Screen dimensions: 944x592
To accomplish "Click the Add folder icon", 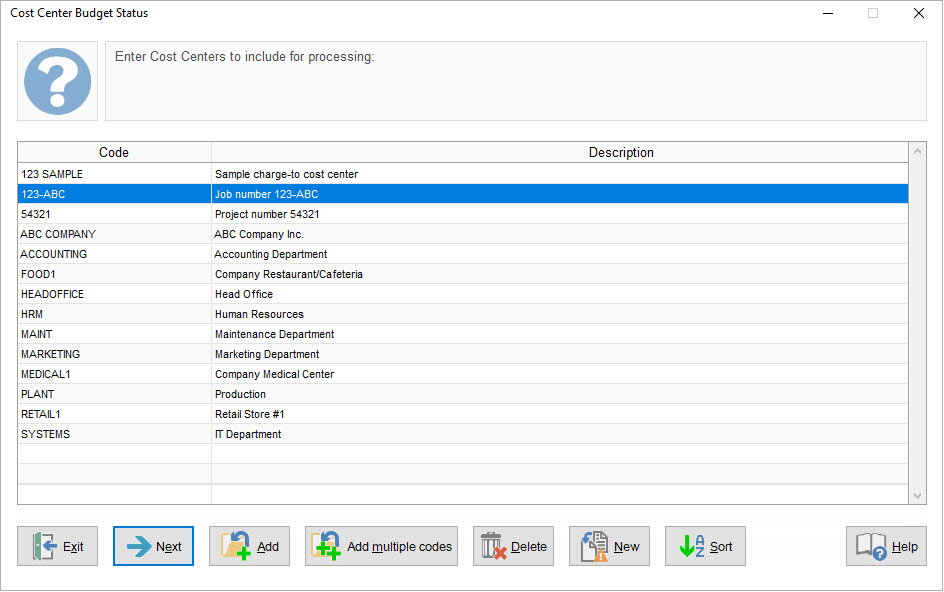I will (237, 546).
